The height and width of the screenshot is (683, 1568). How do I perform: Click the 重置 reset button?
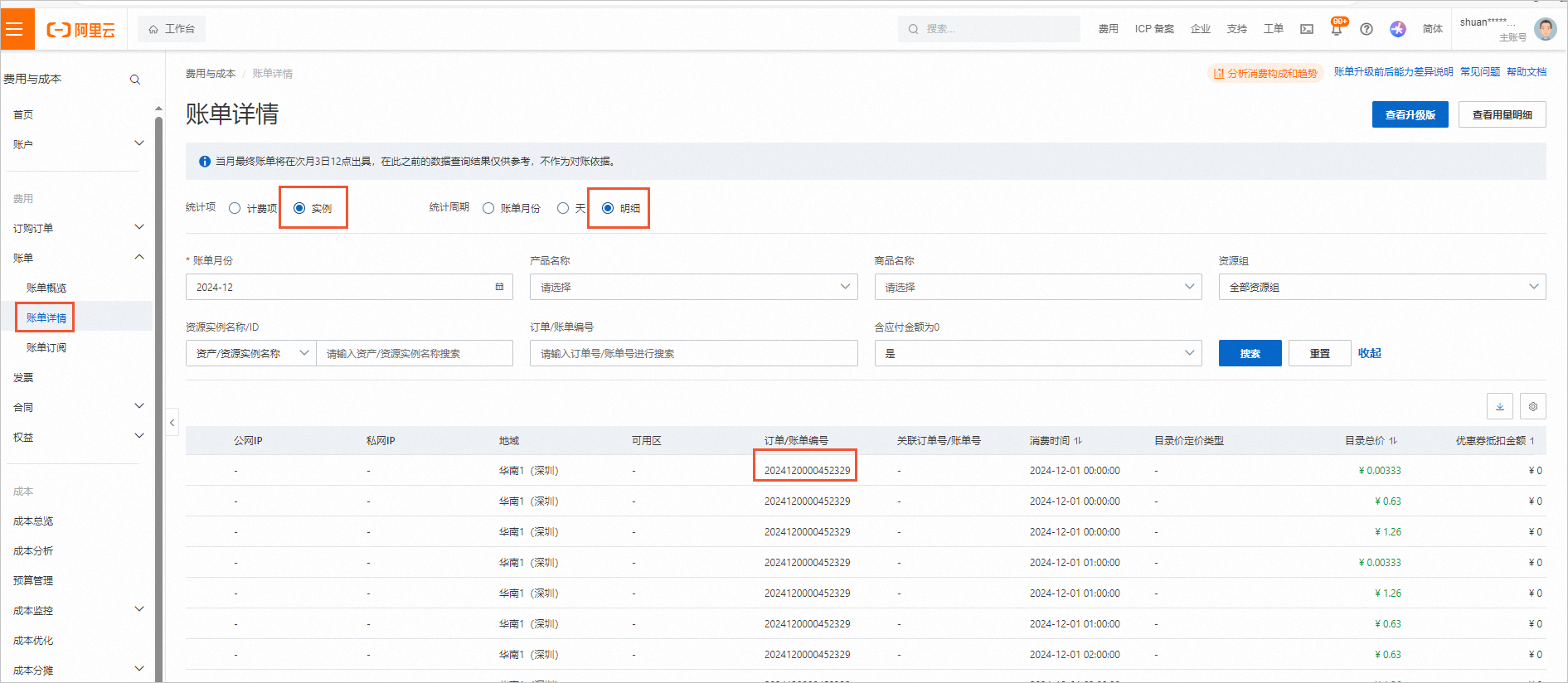point(1319,353)
